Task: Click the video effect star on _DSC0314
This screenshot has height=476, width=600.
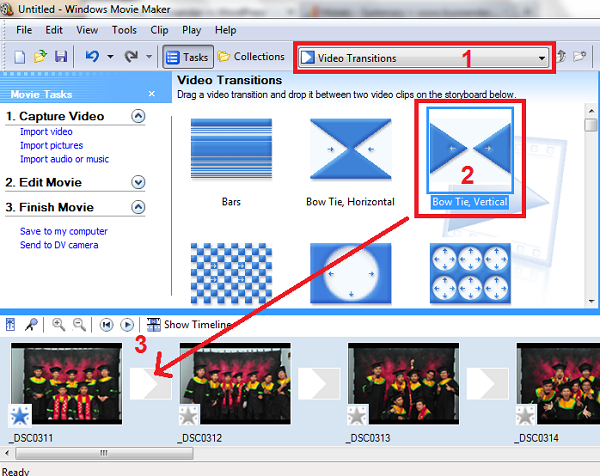Action: point(526,416)
